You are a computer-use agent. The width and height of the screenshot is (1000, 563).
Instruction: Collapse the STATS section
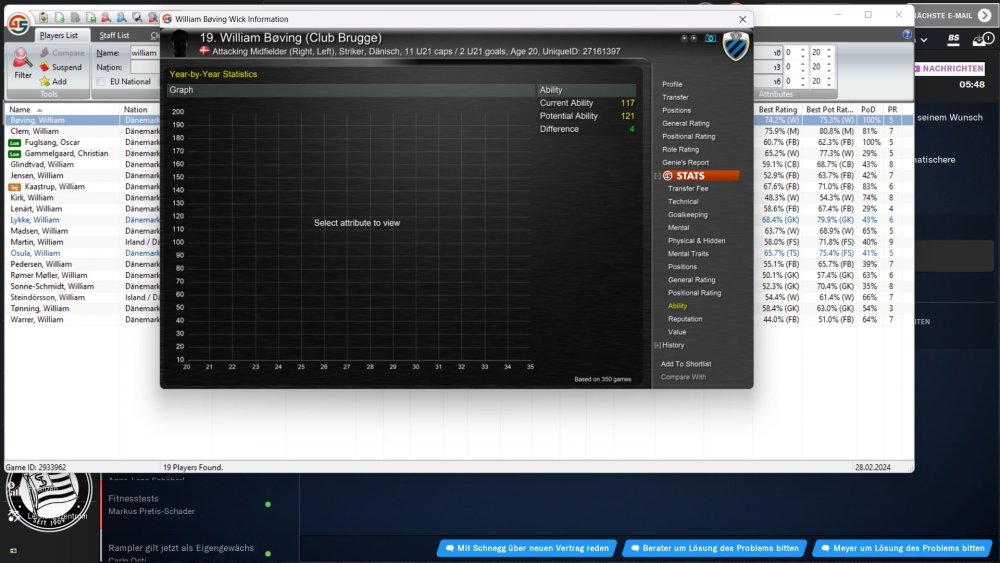[657, 176]
